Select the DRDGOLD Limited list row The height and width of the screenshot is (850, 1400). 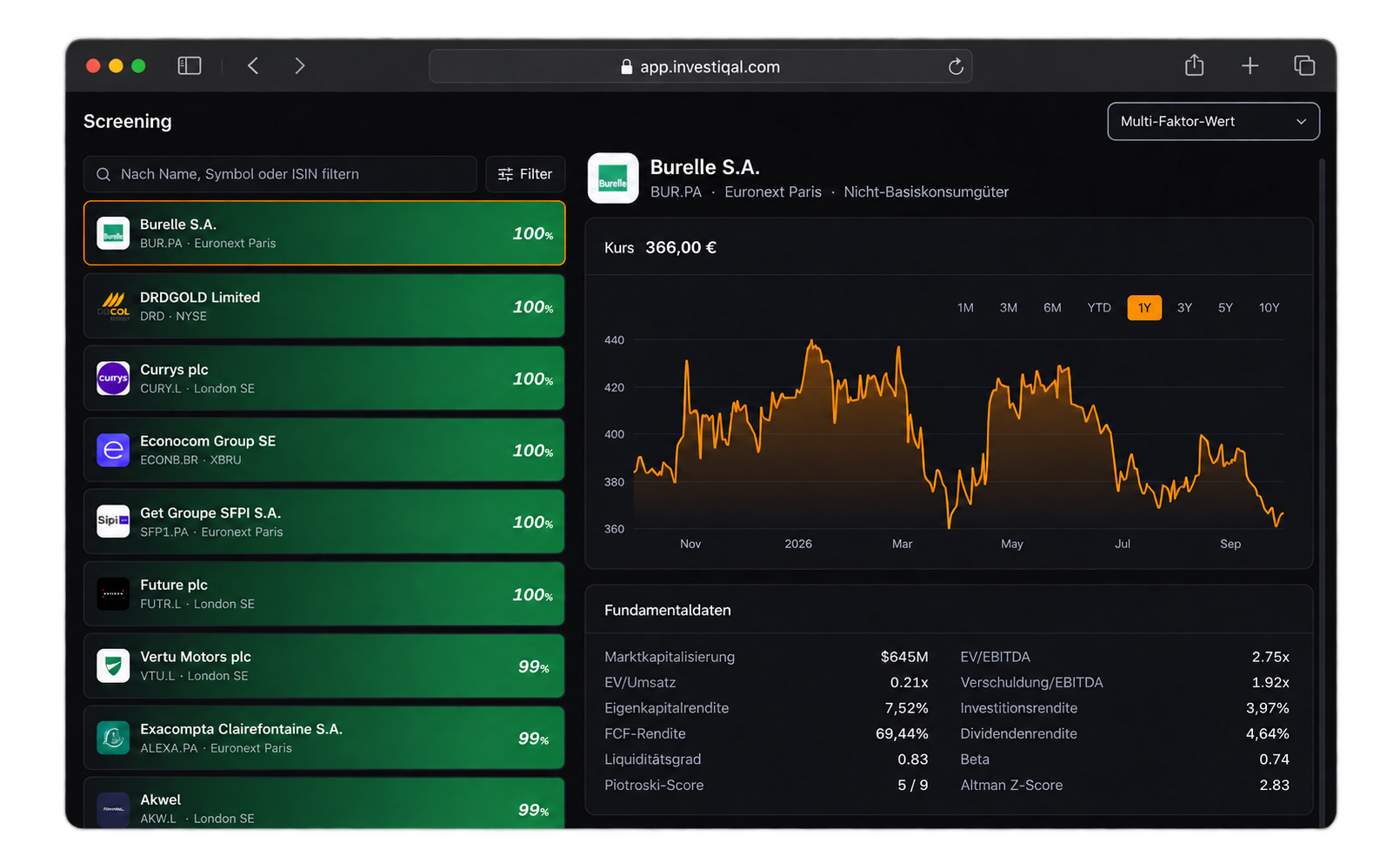324,306
